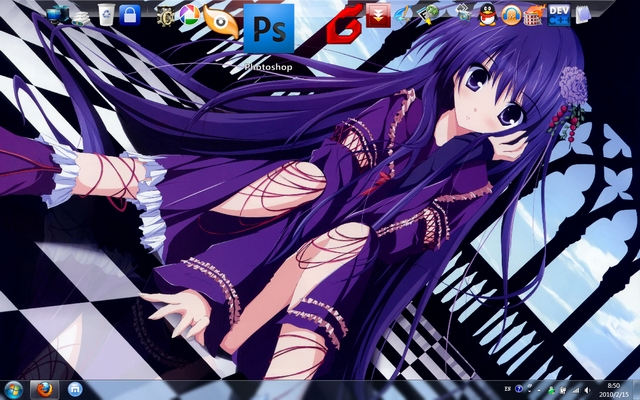Open the volume speaker tray icon
This screenshot has height=400, width=640.
tap(587, 390)
